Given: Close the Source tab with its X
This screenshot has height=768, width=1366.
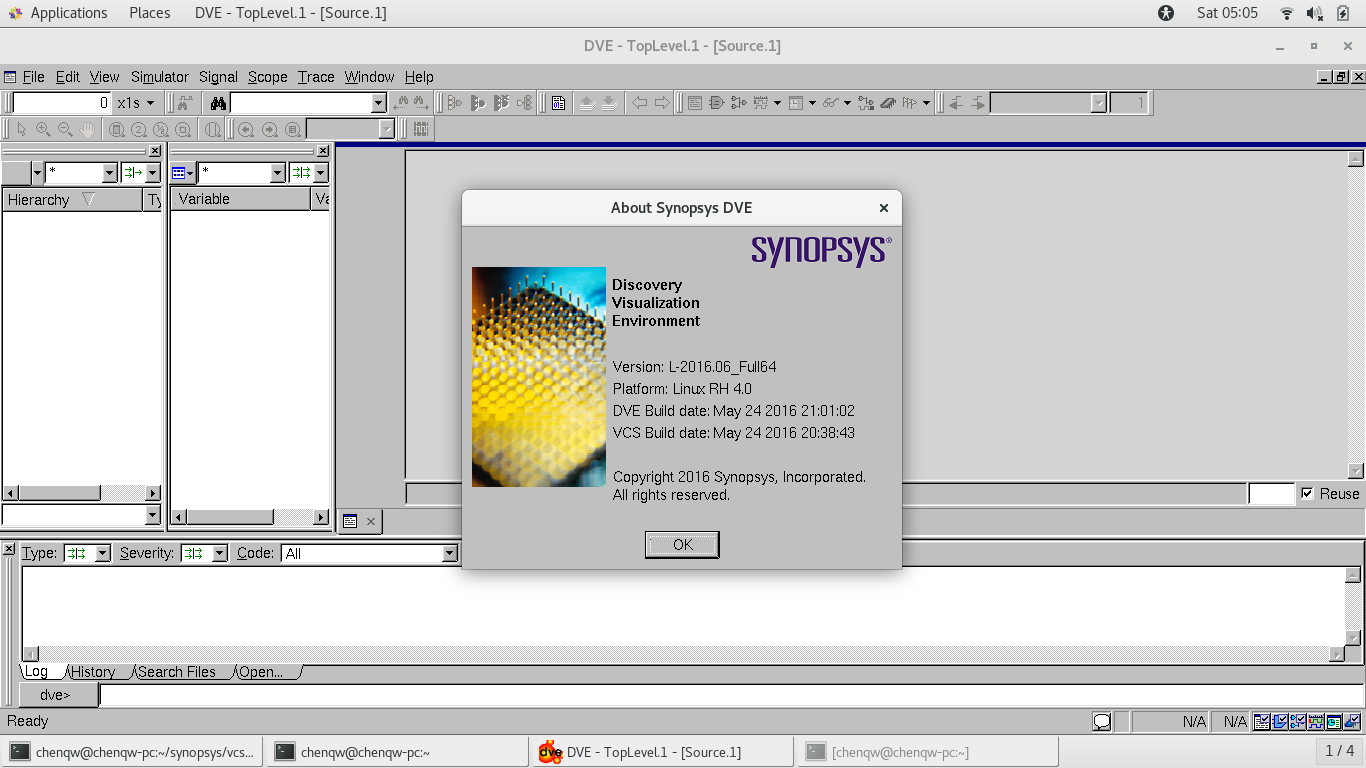Looking at the screenshot, I should click(371, 521).
